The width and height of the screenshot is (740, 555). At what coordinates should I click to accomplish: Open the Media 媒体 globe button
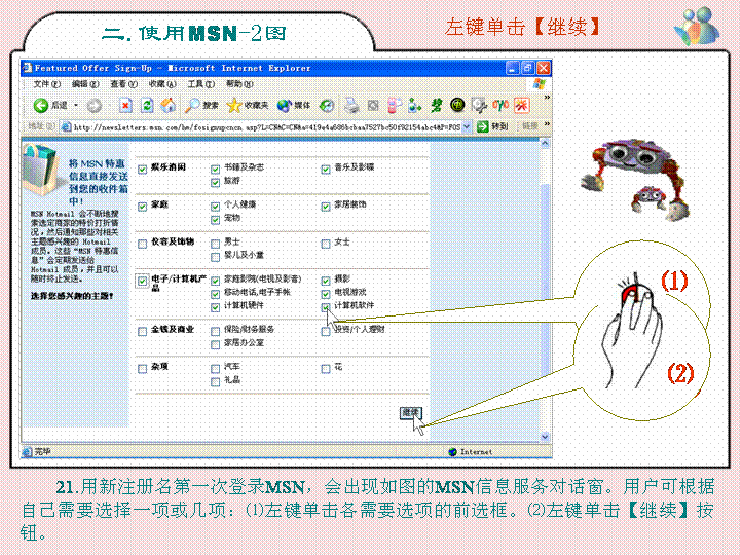coord(294,105)
